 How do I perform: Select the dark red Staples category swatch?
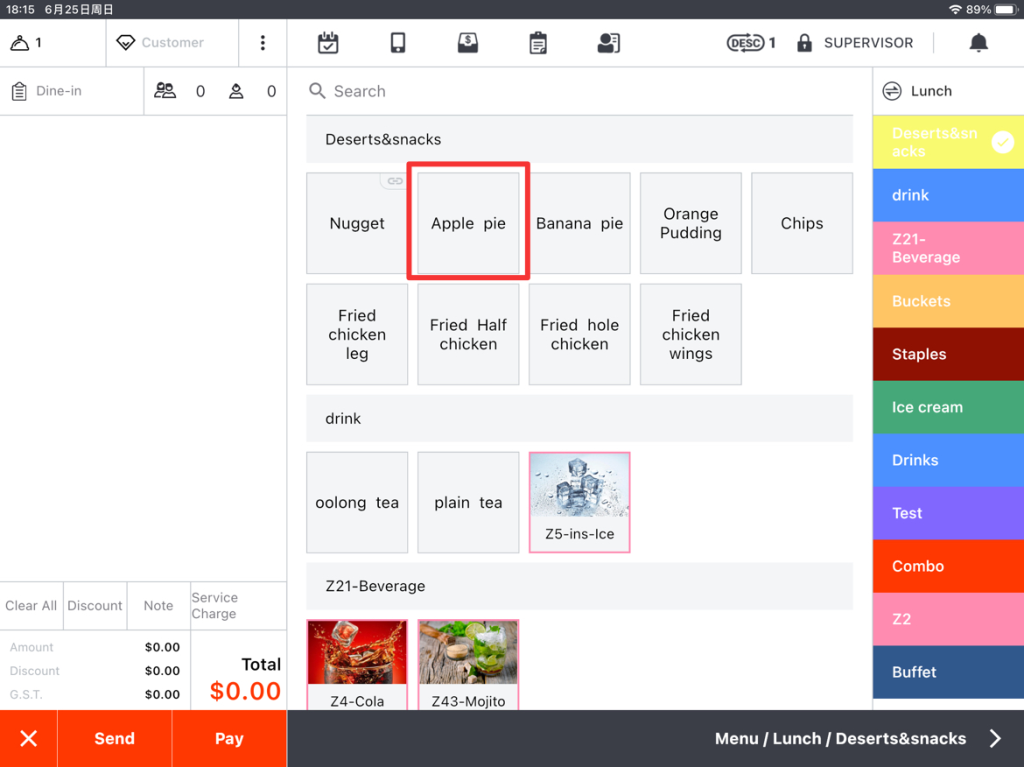point(947,354)
